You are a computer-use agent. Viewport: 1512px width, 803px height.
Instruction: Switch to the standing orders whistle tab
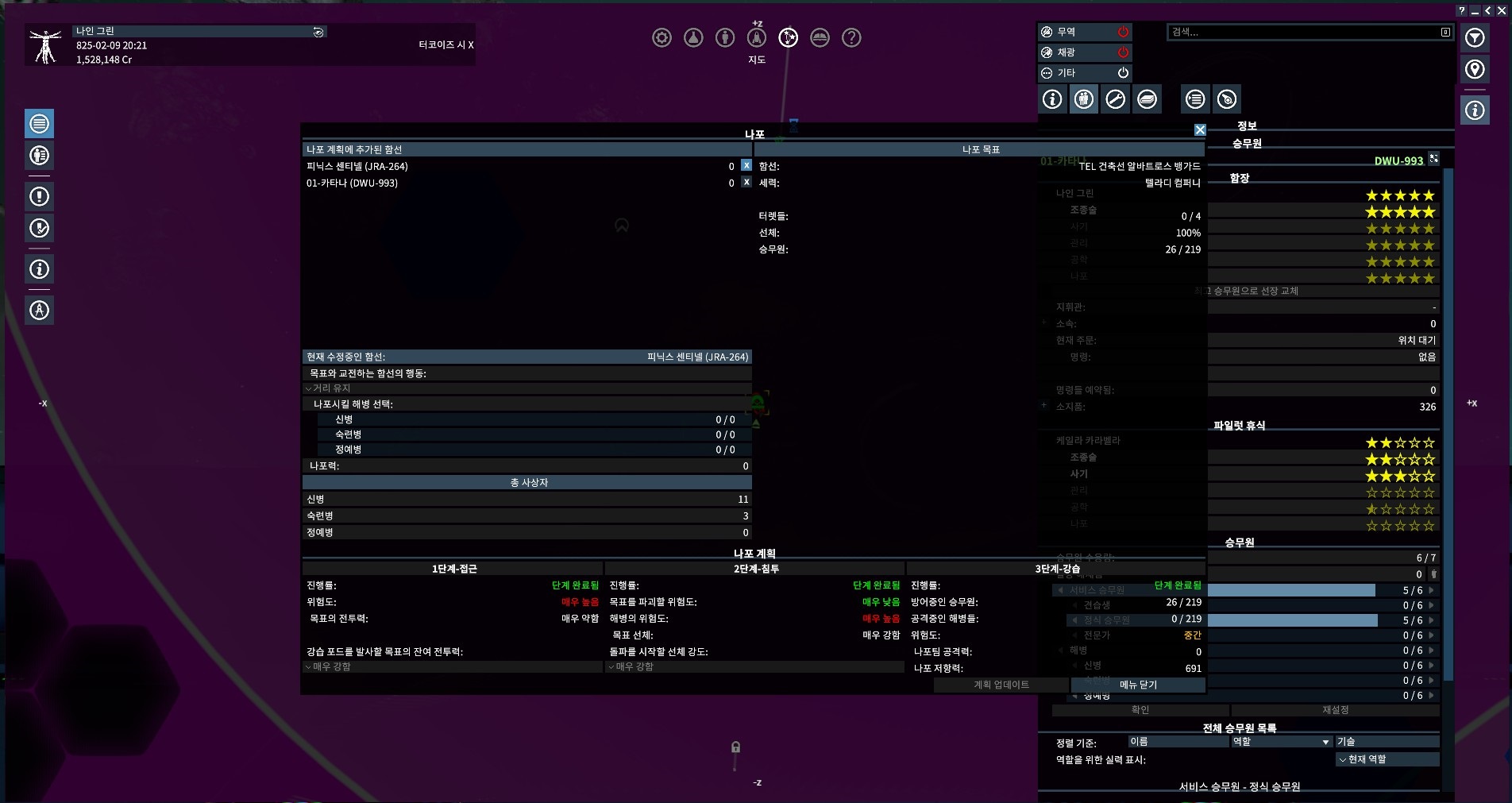click(x=1227, y=99)
